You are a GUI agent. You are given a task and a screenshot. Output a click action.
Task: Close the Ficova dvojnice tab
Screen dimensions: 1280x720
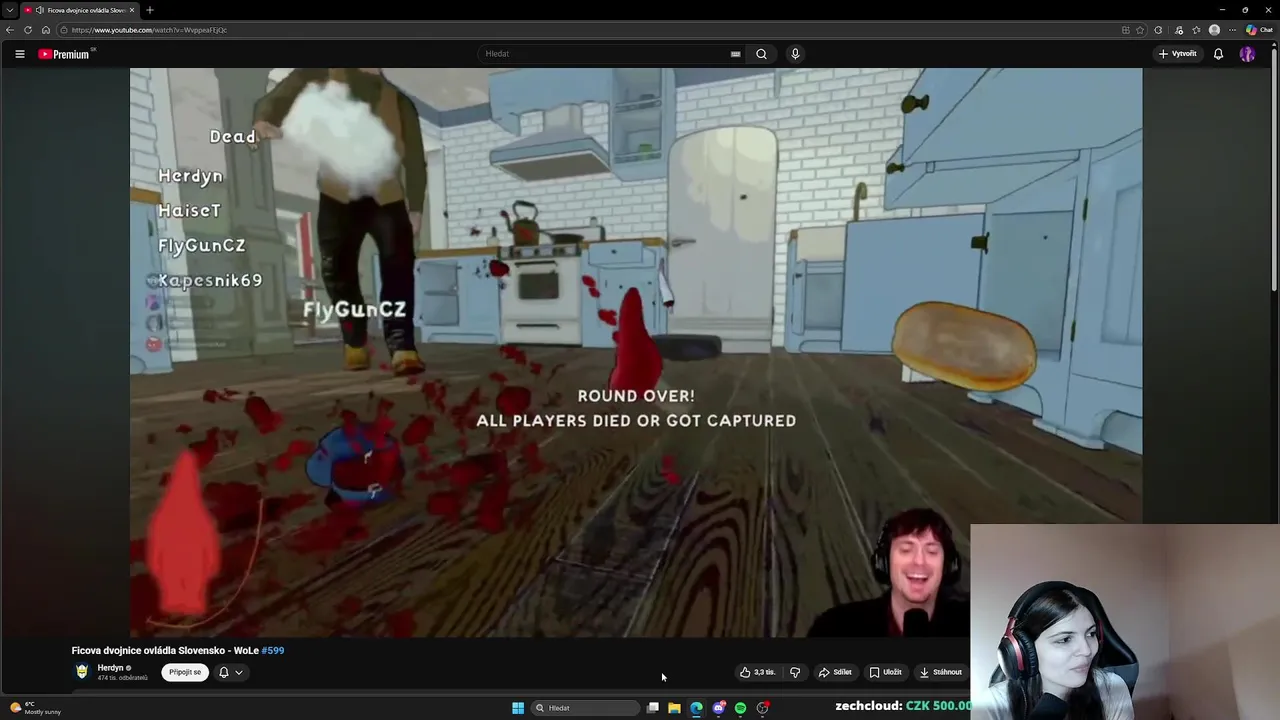coord(133,10)
